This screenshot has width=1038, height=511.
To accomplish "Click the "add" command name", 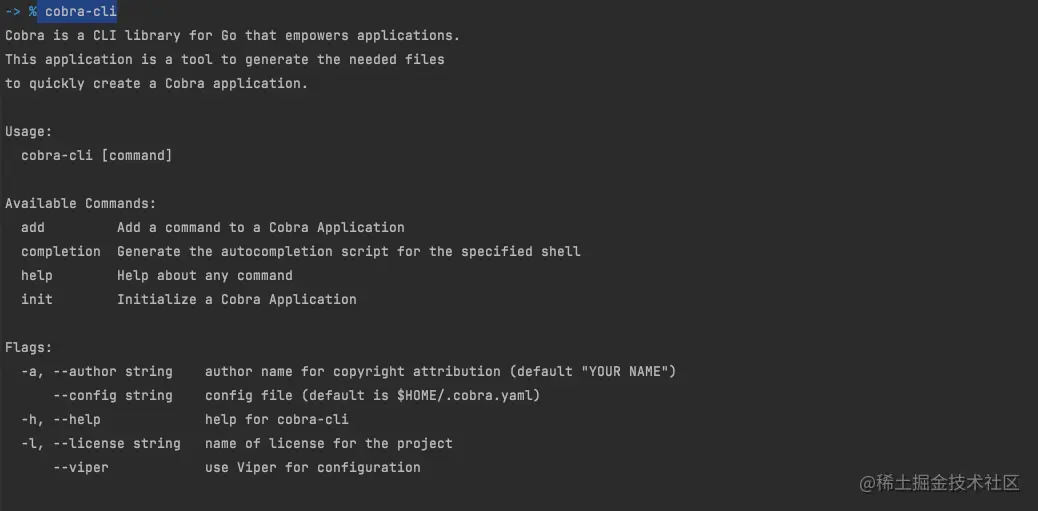I will (x=33, y=227).
